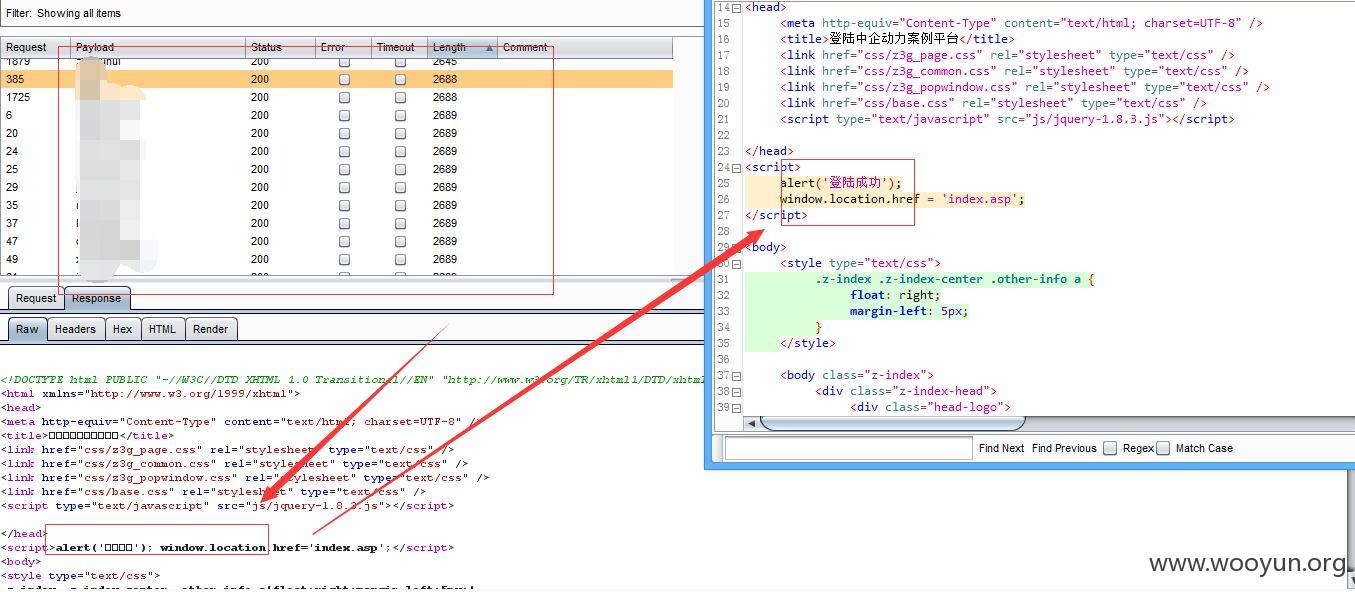The image size is (1355, 592).
Task: Select request number 25 row
Action: click(336, 169)
